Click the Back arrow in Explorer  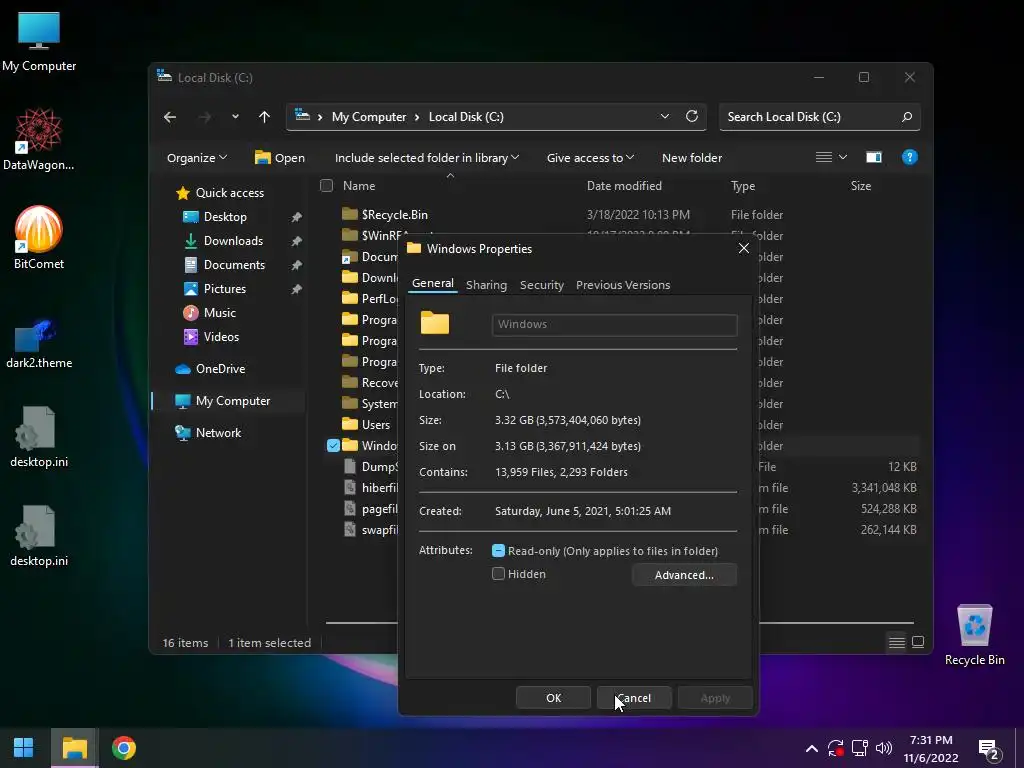[170, 117]
